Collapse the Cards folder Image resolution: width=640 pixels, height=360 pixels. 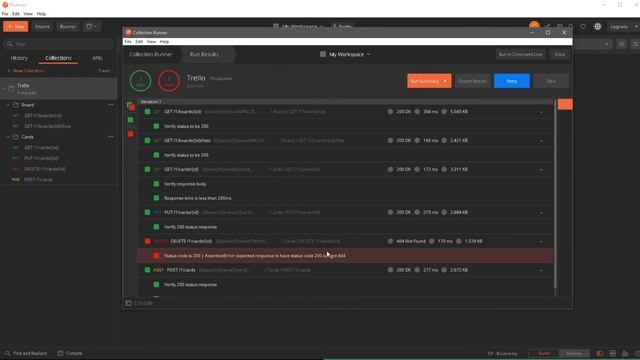tap(8, 137)
